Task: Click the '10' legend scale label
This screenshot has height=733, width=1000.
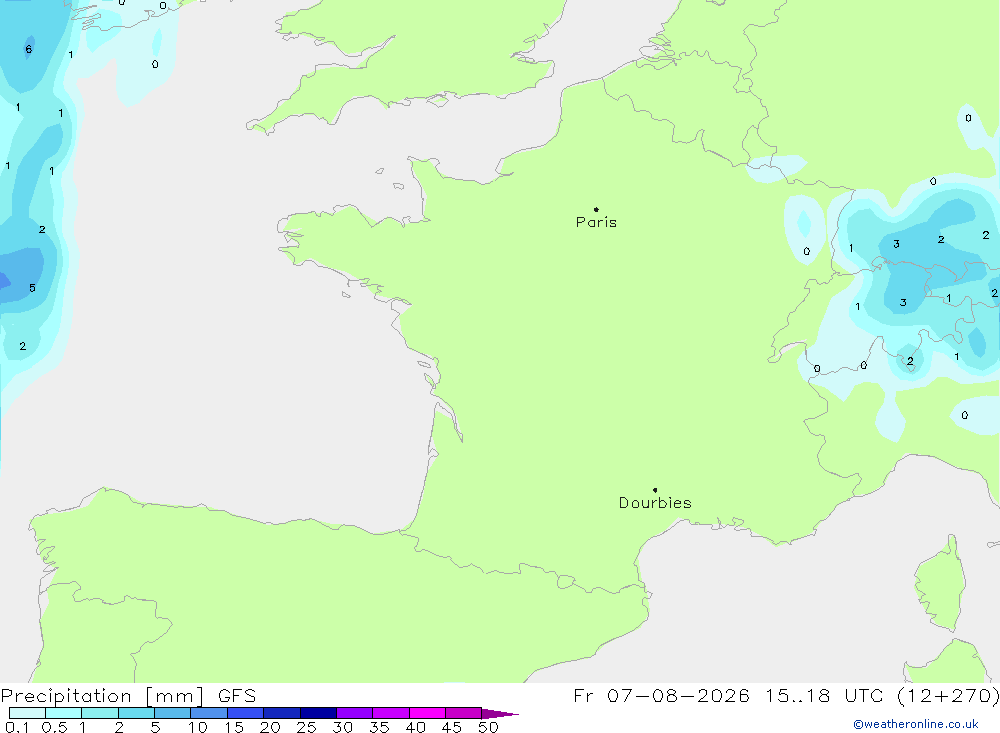Action: (x=198, y=727)
